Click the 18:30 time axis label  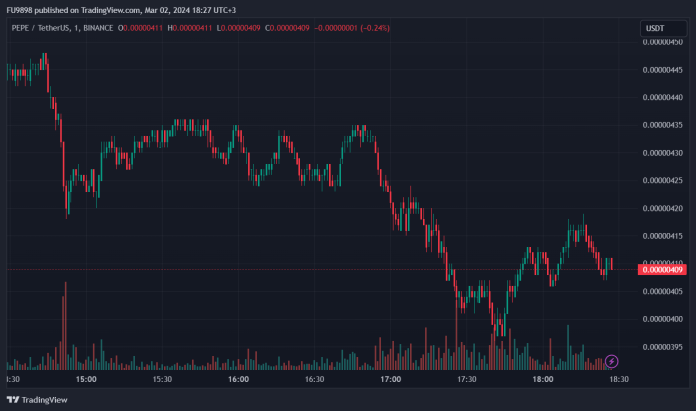click(619, 380)
